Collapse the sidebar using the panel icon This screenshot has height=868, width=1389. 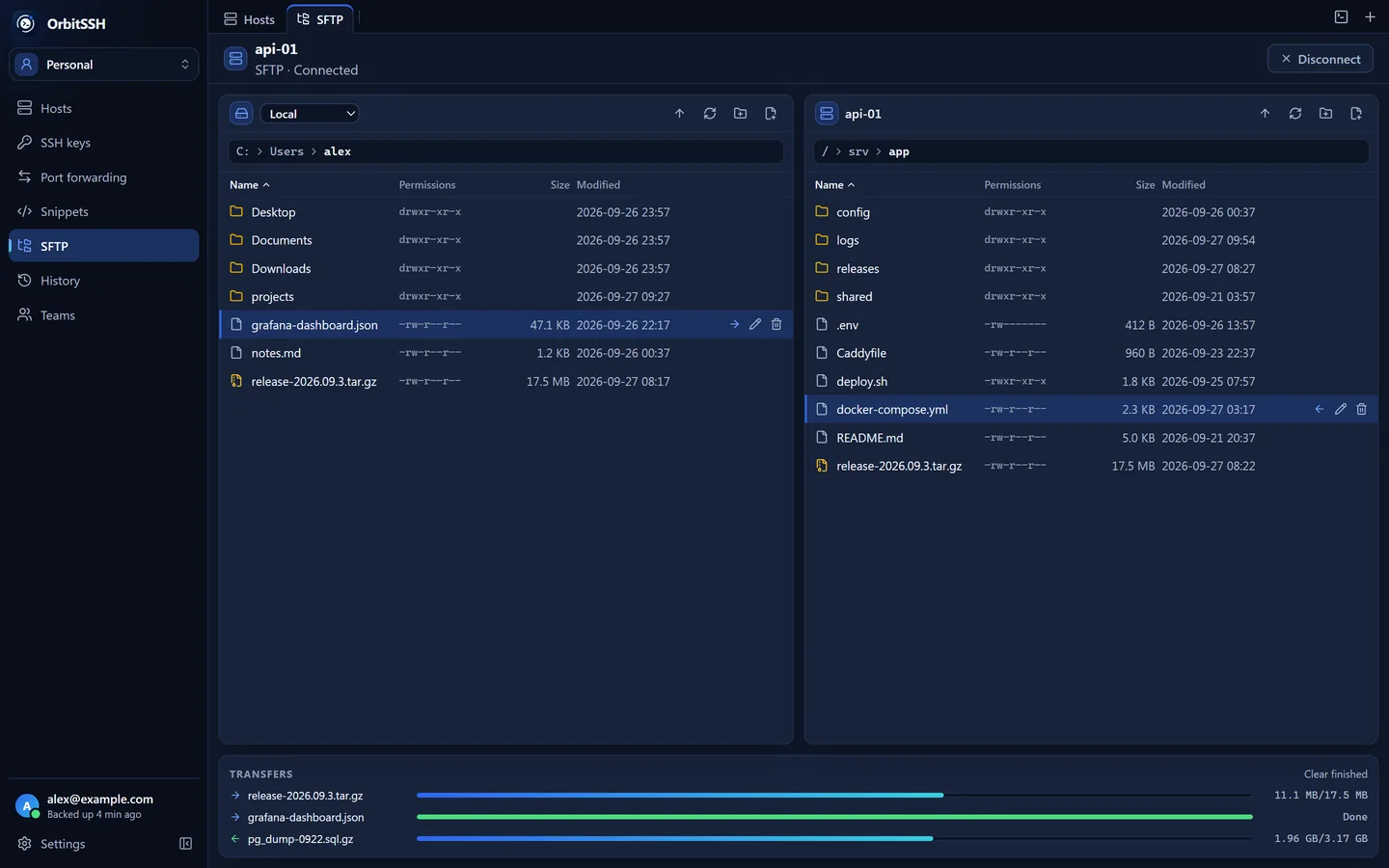(x=186, y=844)
